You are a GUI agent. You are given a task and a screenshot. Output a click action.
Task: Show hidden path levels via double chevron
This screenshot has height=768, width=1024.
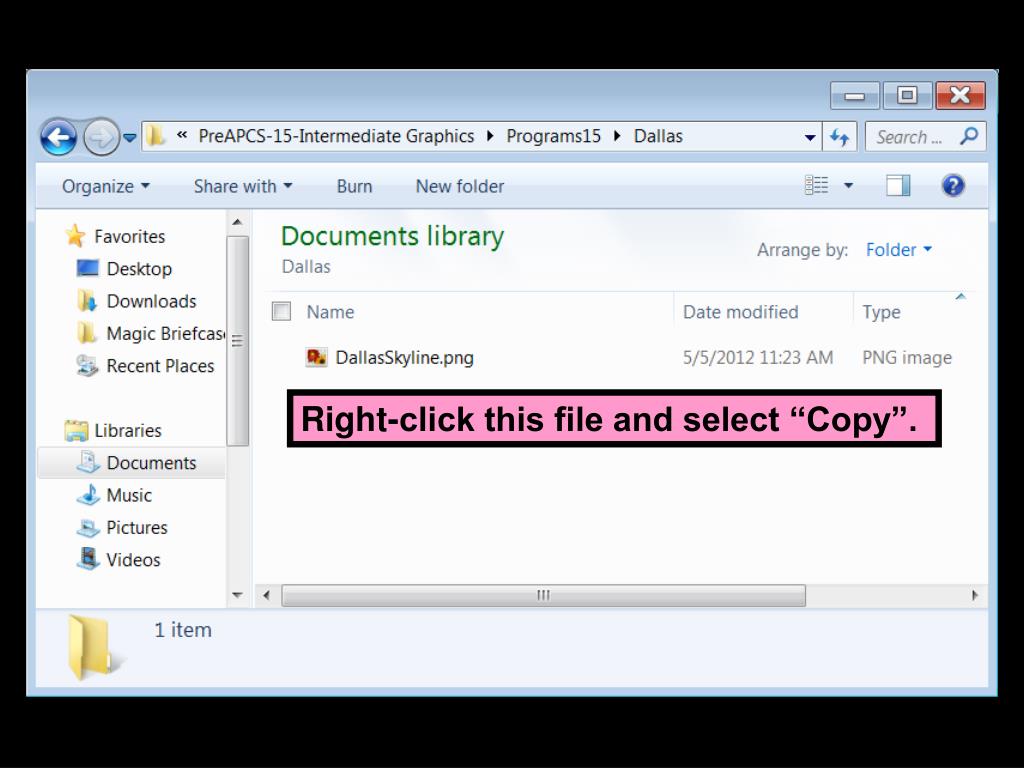[x=182, y=135]
